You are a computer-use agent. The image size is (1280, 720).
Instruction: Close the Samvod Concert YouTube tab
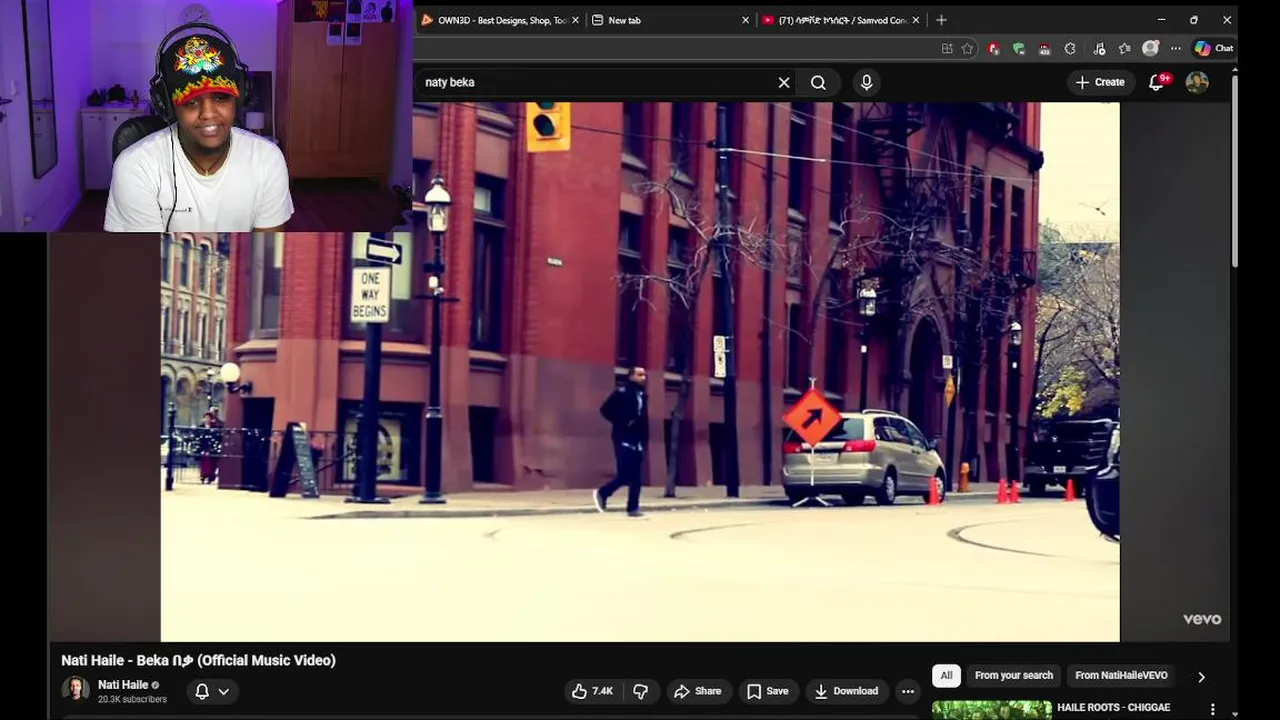pos(915,20)
